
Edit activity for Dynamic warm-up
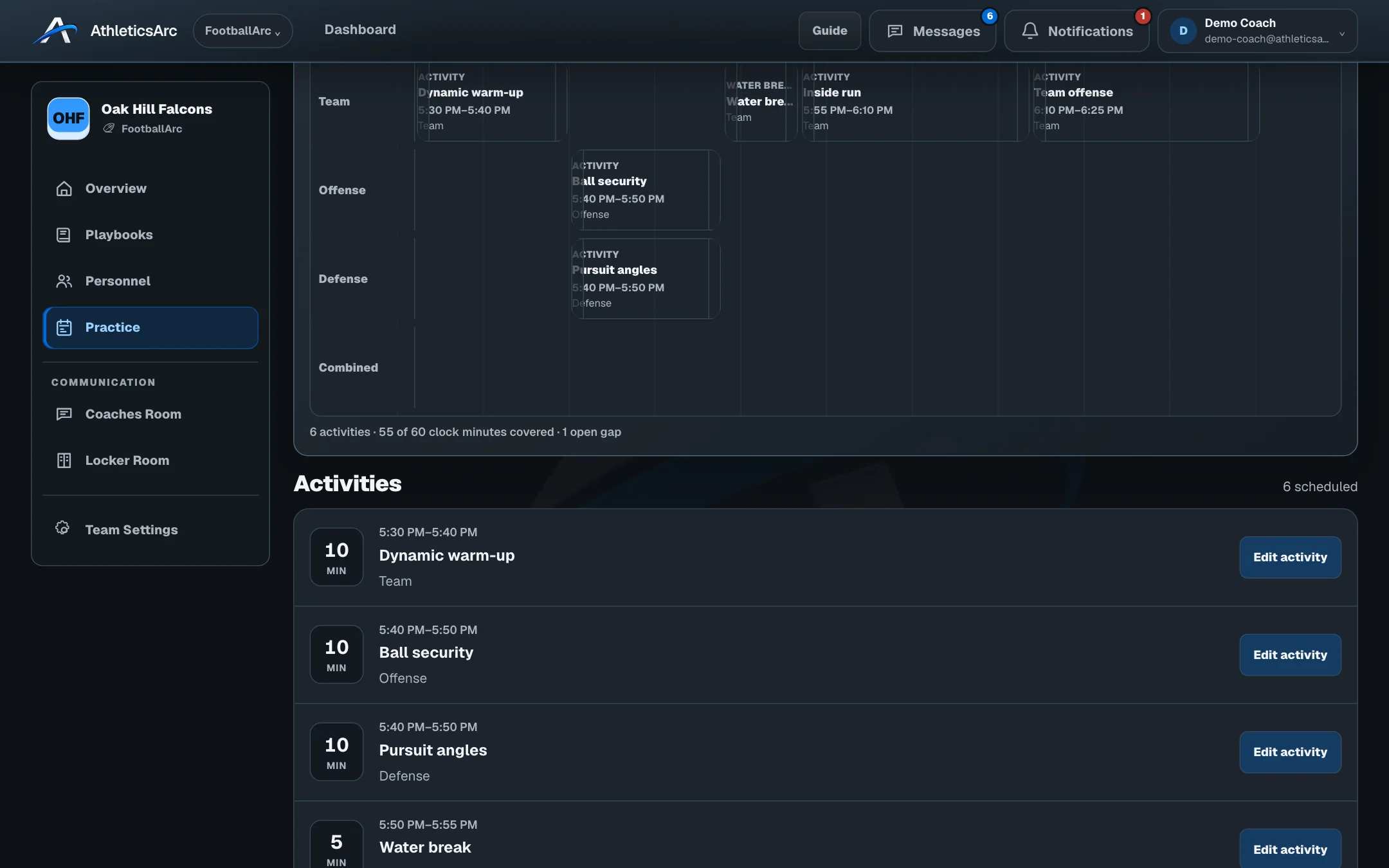1290,557
